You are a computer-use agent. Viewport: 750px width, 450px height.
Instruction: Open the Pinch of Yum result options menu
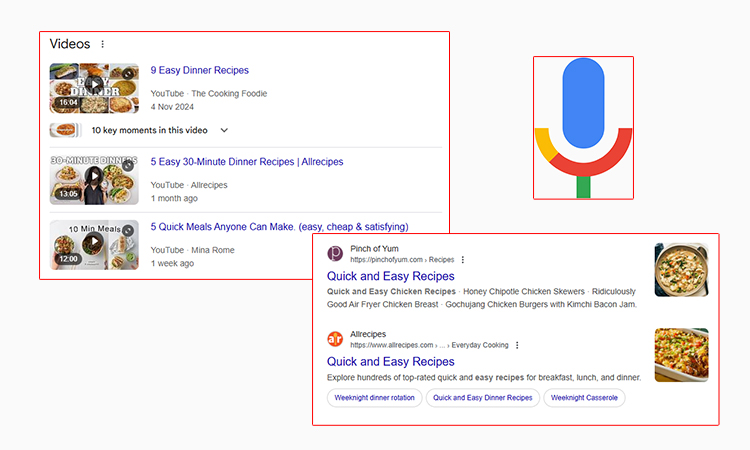pyautogui.click(x=463, y=260)
